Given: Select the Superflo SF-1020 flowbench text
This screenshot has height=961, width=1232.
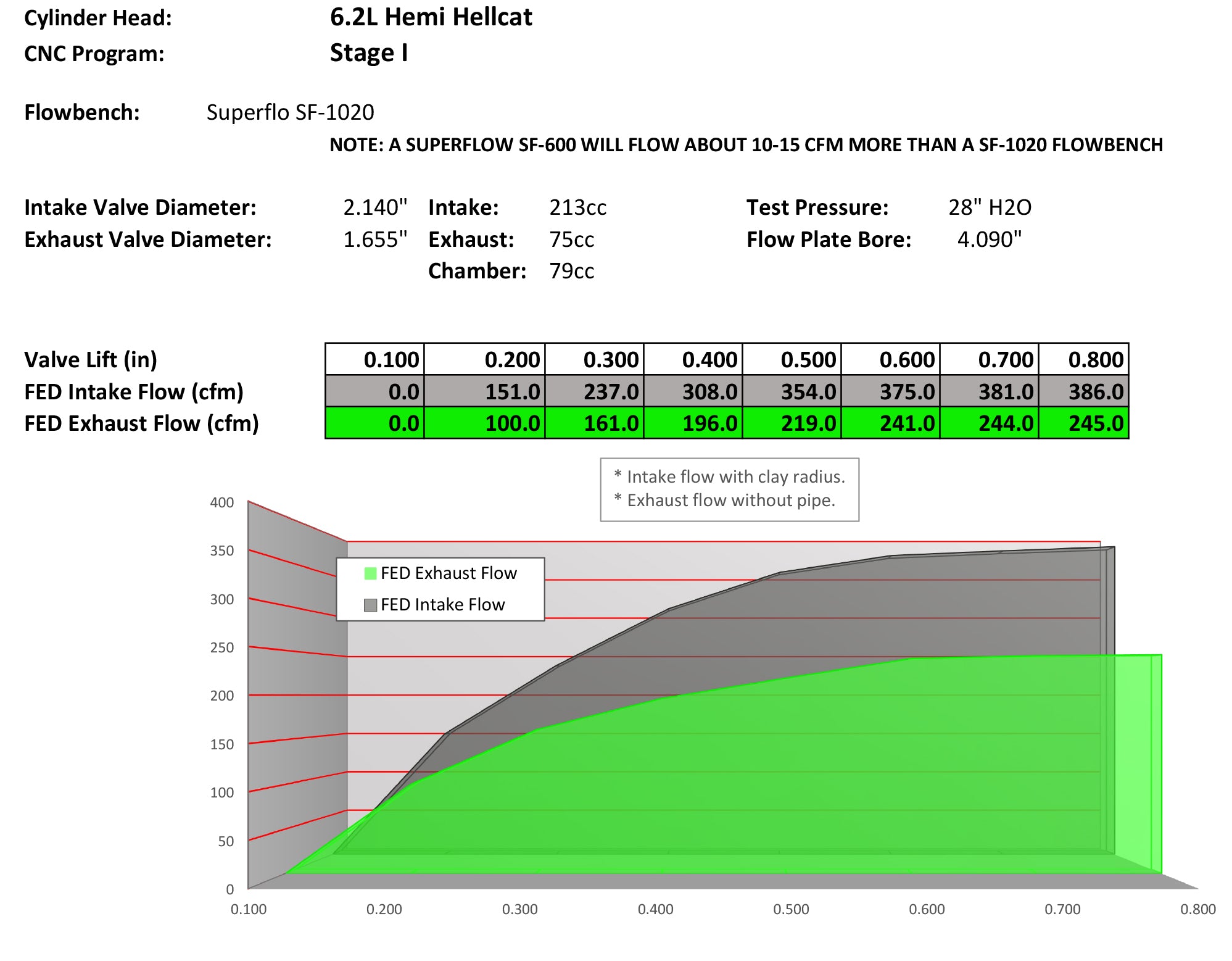Looking at the screenshot, I should point(290,112).
